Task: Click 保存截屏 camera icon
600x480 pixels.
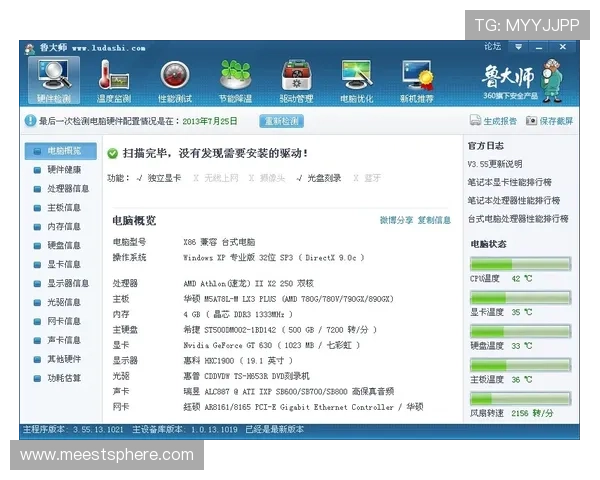Action: tap(531, 121)
